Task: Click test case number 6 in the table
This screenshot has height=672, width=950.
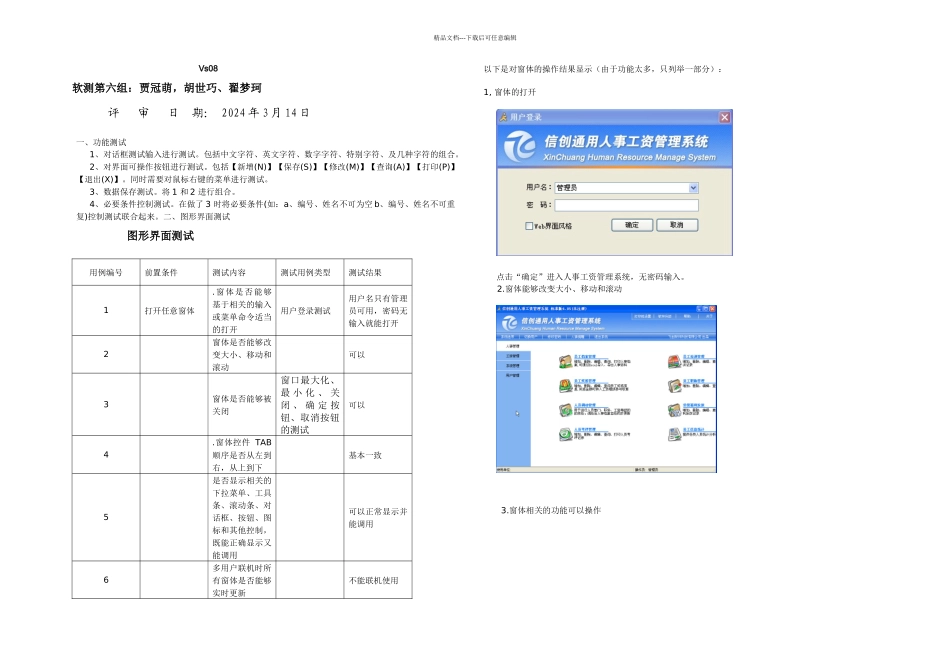Action: point(106,580)
